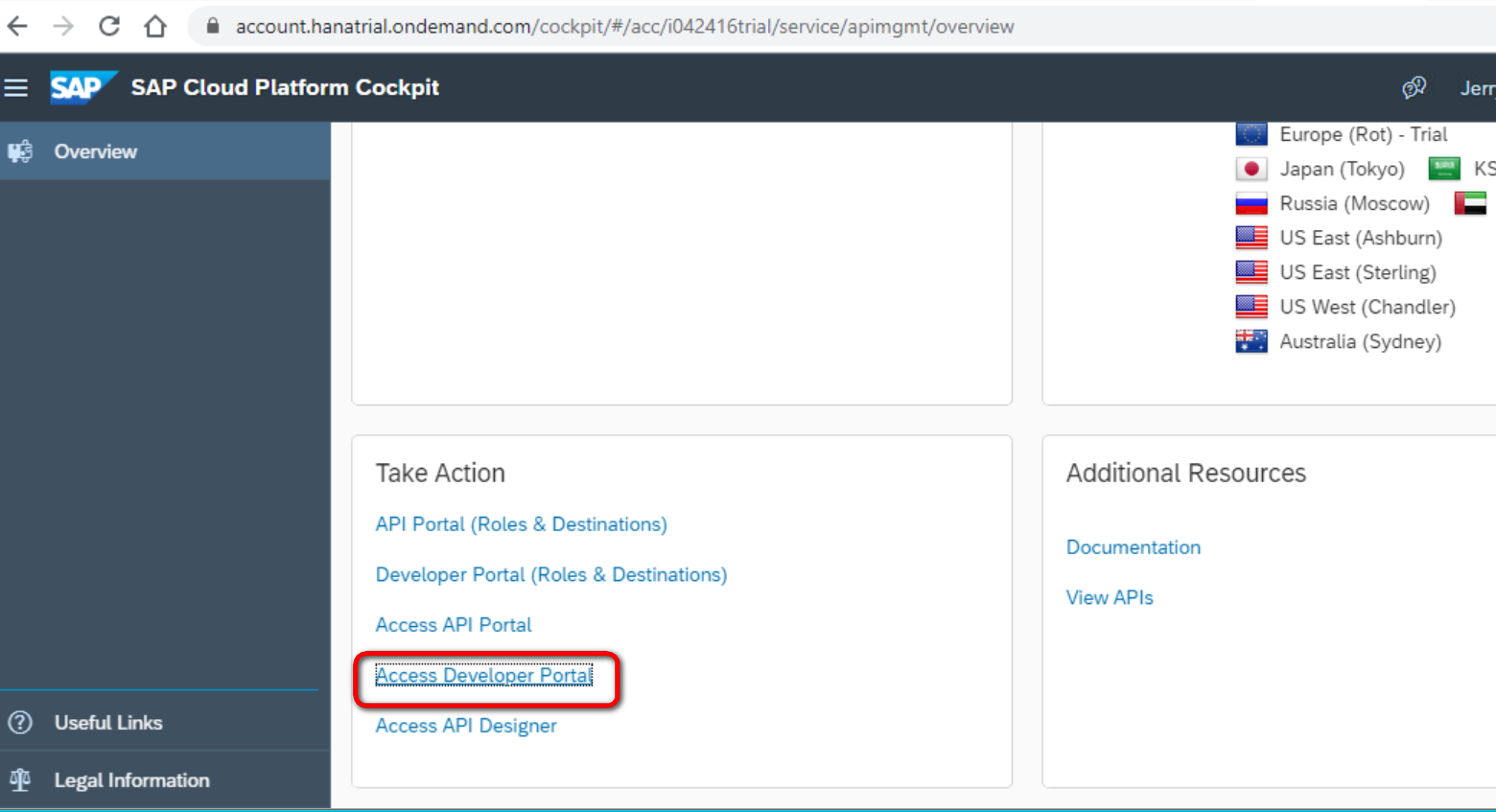Click the Australia (Sydney) region
Image resolution: width=1496 pixels, height=812 pixels.
point(1361,341)
